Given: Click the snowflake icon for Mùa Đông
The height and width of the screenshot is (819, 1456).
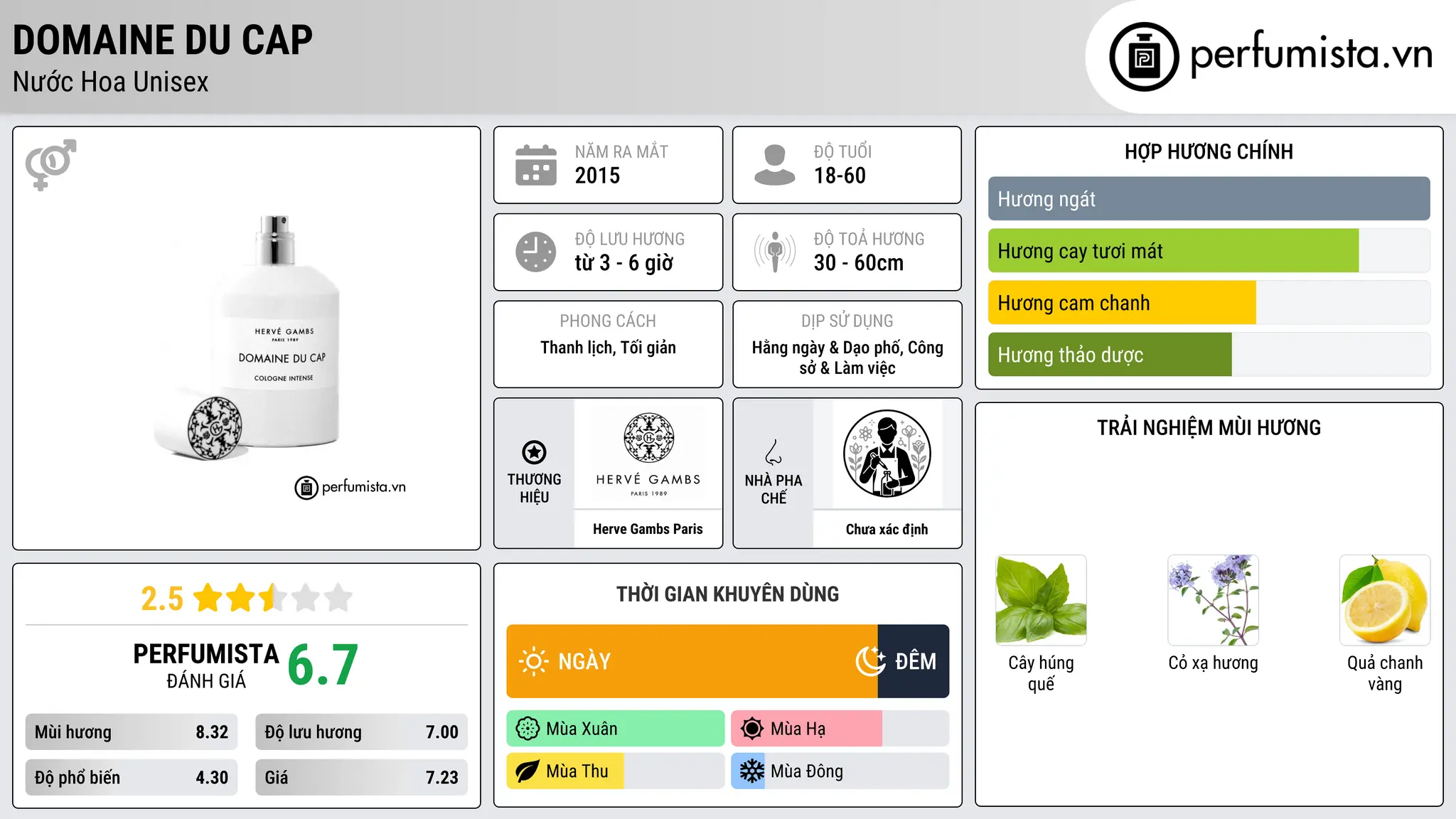Looking at the screenshot, I should pyautogui.click(x=751, y=771).
